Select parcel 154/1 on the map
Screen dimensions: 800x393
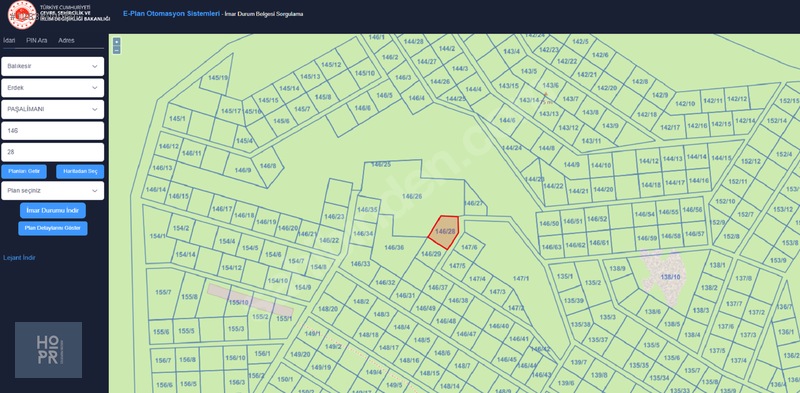pyautogui.click(x=157, y=236)
